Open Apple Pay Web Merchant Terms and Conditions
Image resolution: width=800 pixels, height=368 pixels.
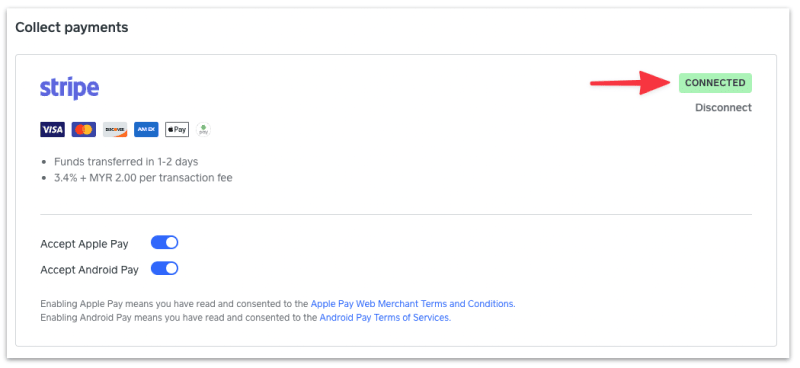click(x=413, y=304)
